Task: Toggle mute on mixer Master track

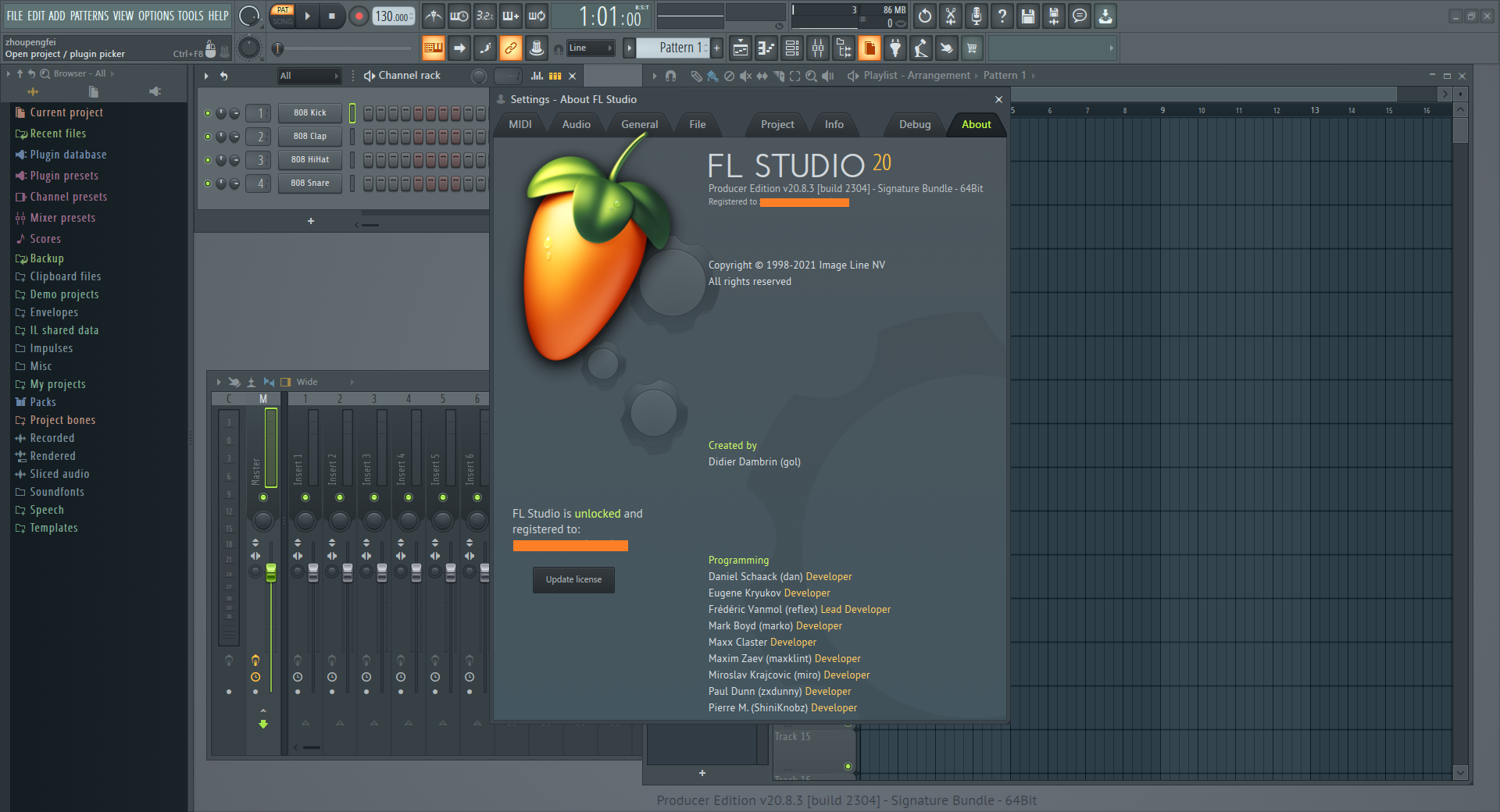Action: (x=263, y=497)
